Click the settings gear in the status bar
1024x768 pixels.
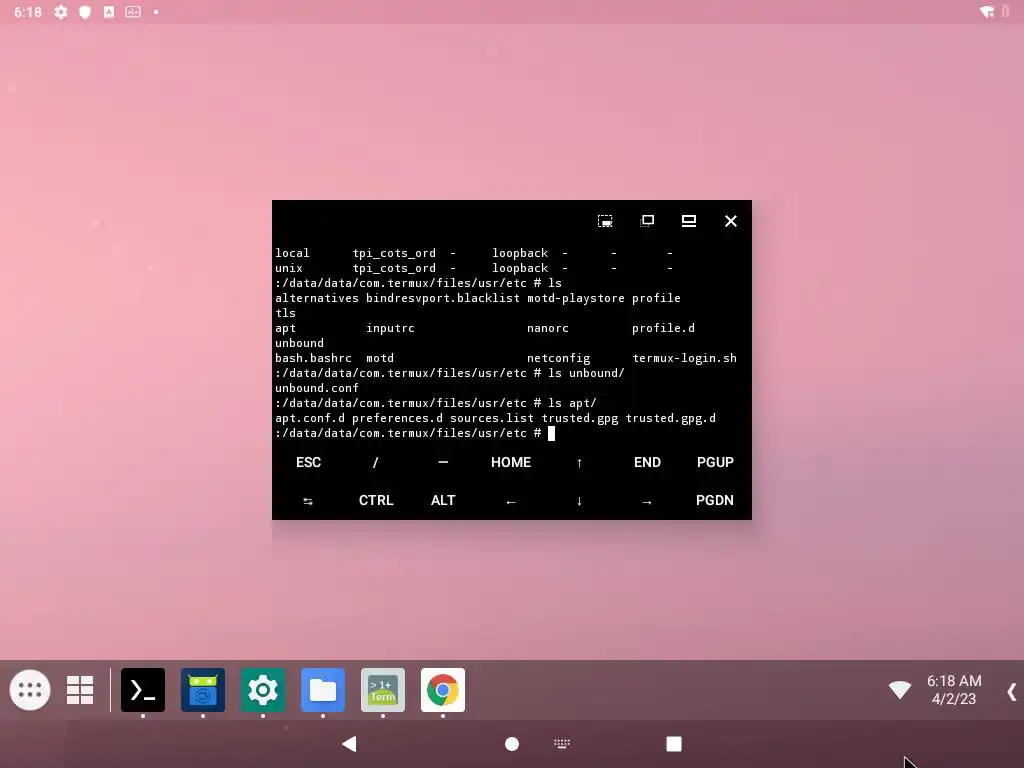tap(61, 12)
